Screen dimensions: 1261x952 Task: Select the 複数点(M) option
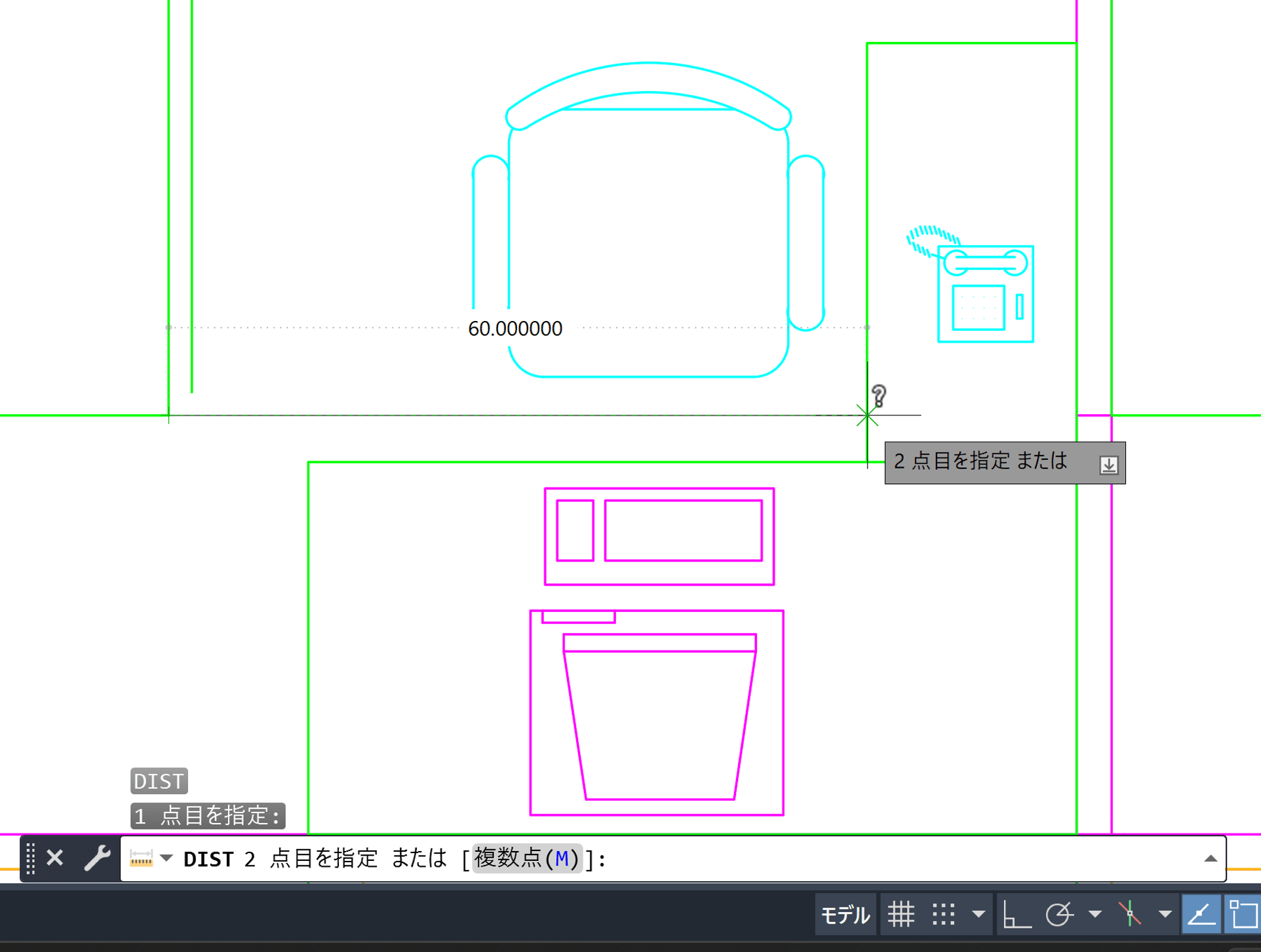(x=527, y=858)
